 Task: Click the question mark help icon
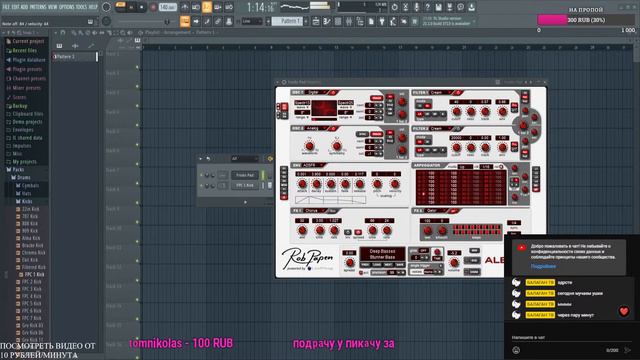pos(427,7)
